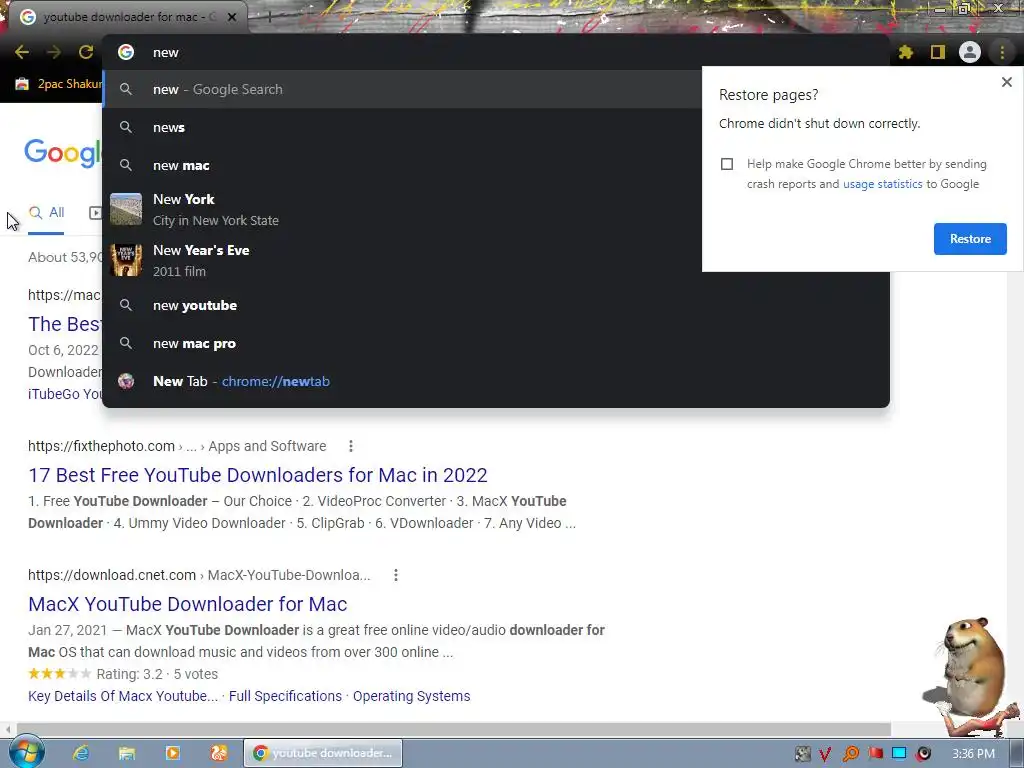Click the round speaker tray icon

click(923, 754)
